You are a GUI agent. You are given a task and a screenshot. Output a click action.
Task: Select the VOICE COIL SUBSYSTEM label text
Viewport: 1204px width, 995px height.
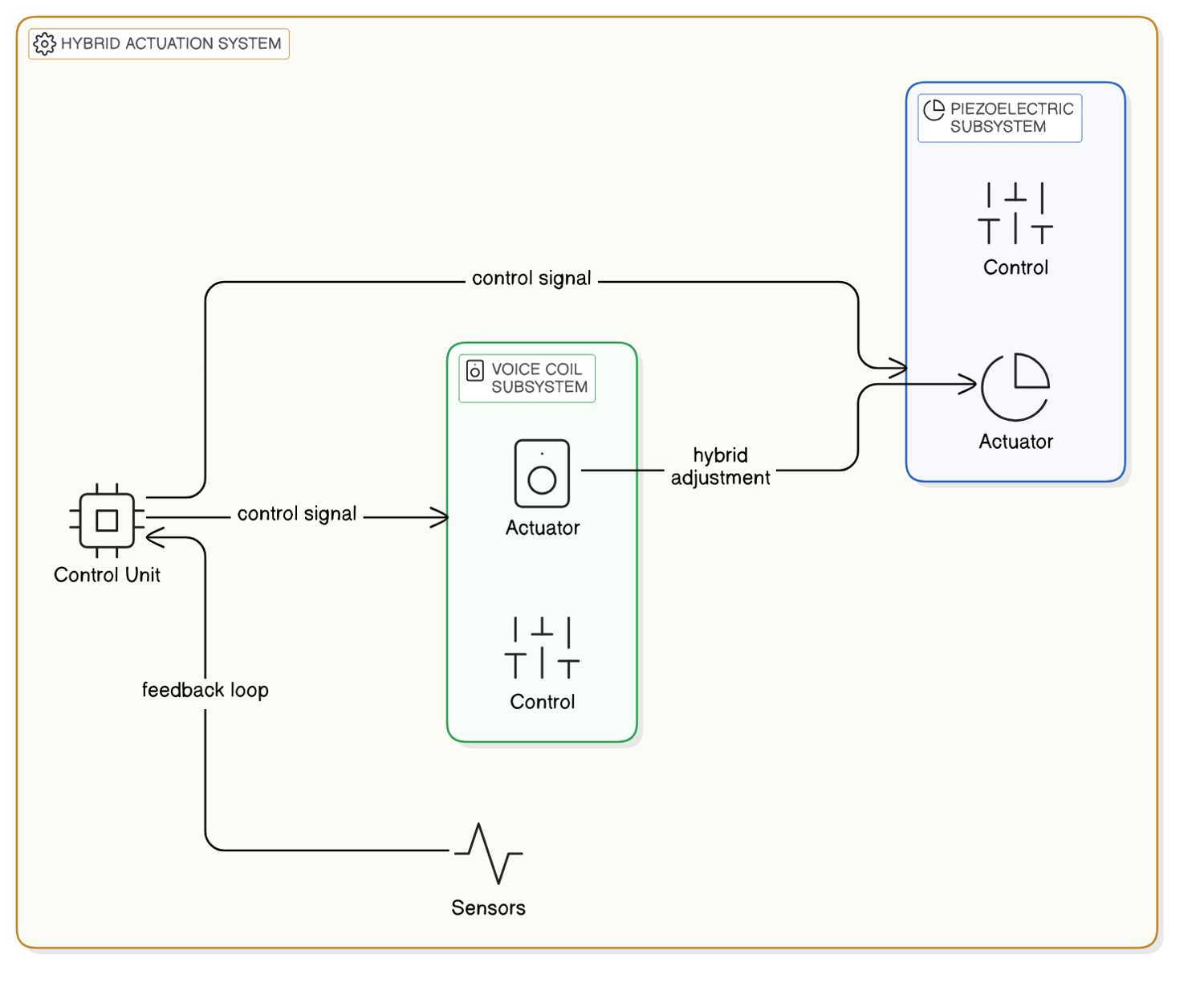pyautogui.click(x=539, y=378)
